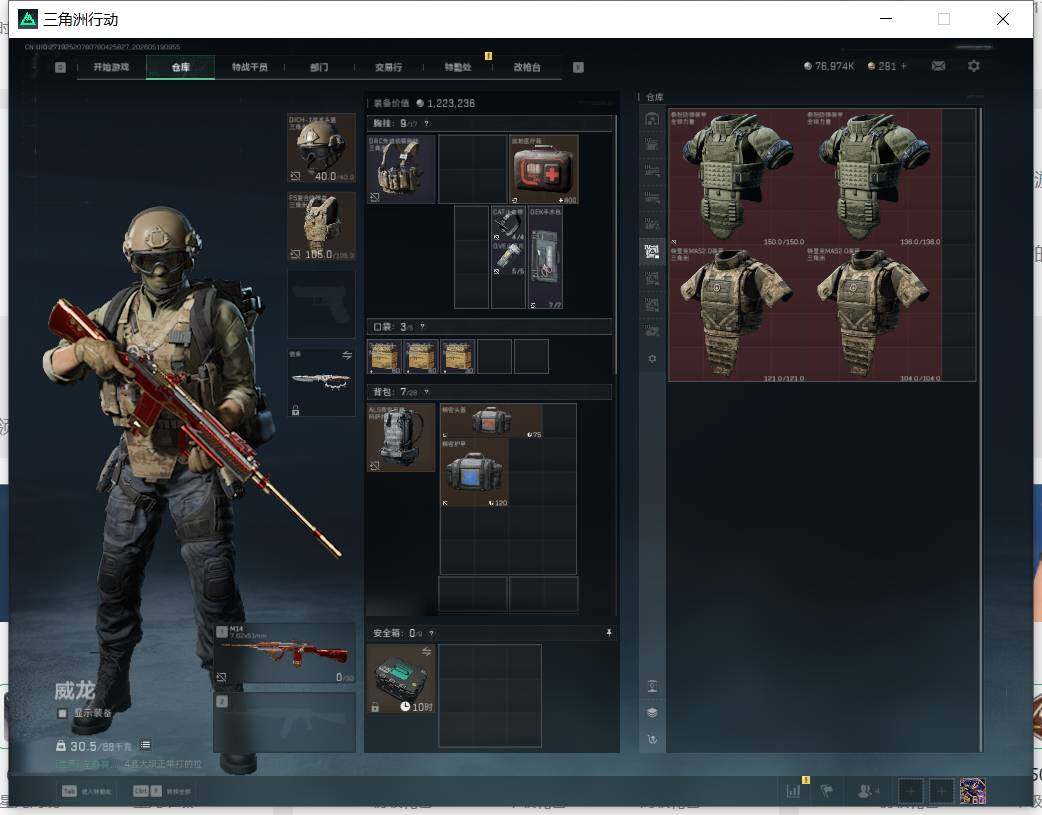Select the ALS backpack item
Screen dimensions: 1042x815
[x=401, y=437]
